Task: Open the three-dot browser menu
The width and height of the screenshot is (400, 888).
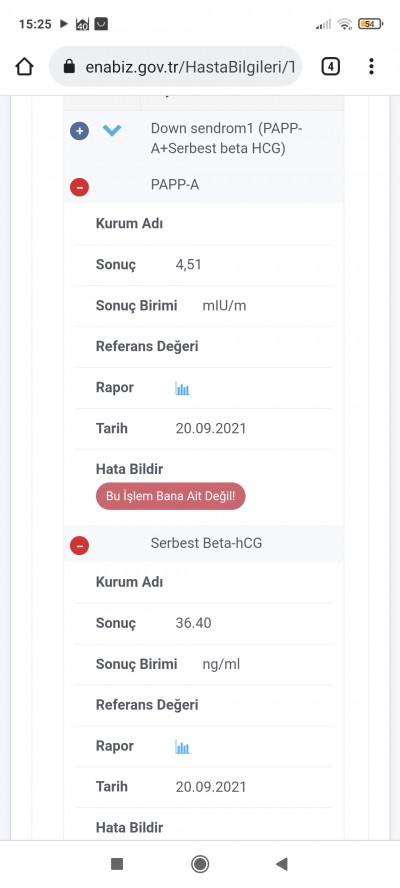Action: click(x=371, y=66)
